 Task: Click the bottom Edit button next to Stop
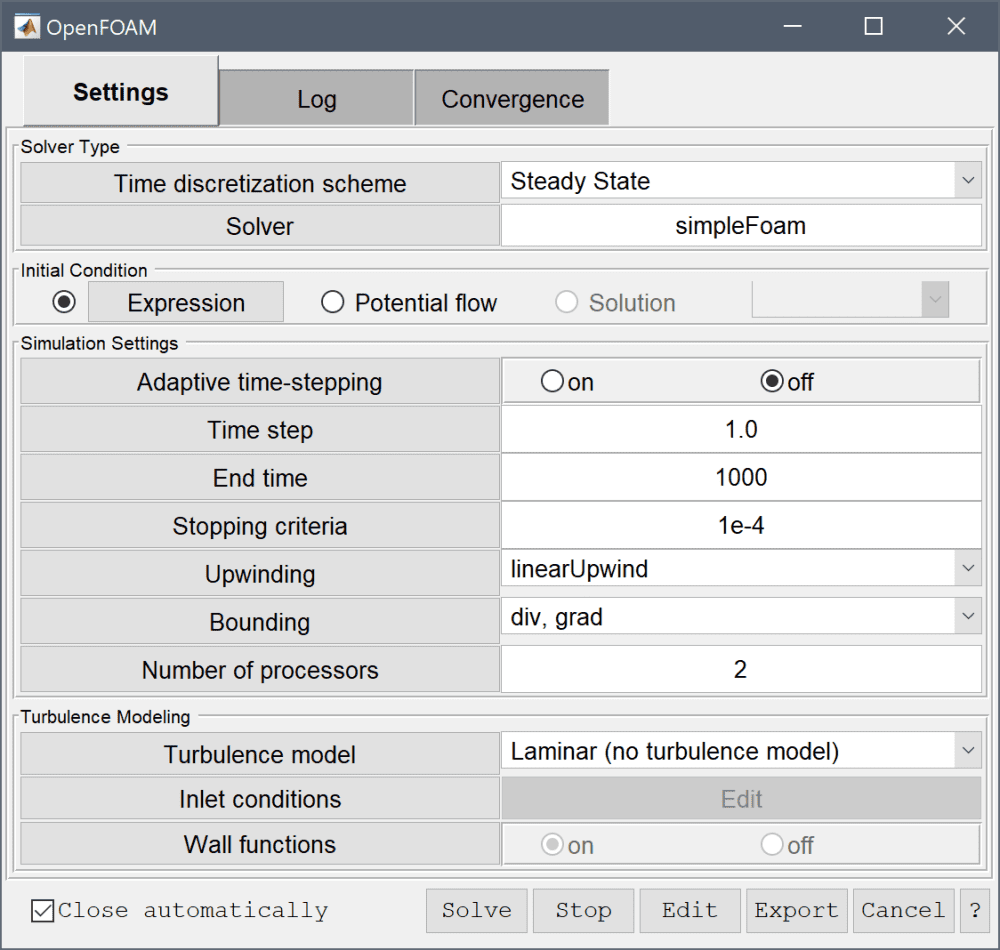tap(690, 910)
